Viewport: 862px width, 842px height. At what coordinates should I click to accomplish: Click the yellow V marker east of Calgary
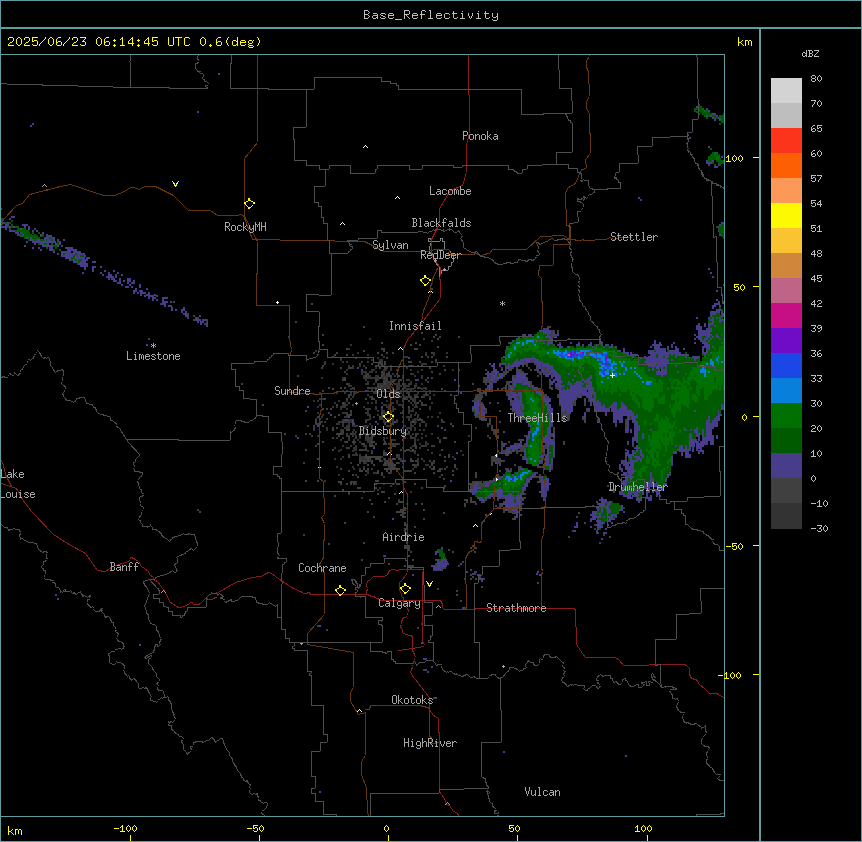pyautogui.click(x=429, y=584)
